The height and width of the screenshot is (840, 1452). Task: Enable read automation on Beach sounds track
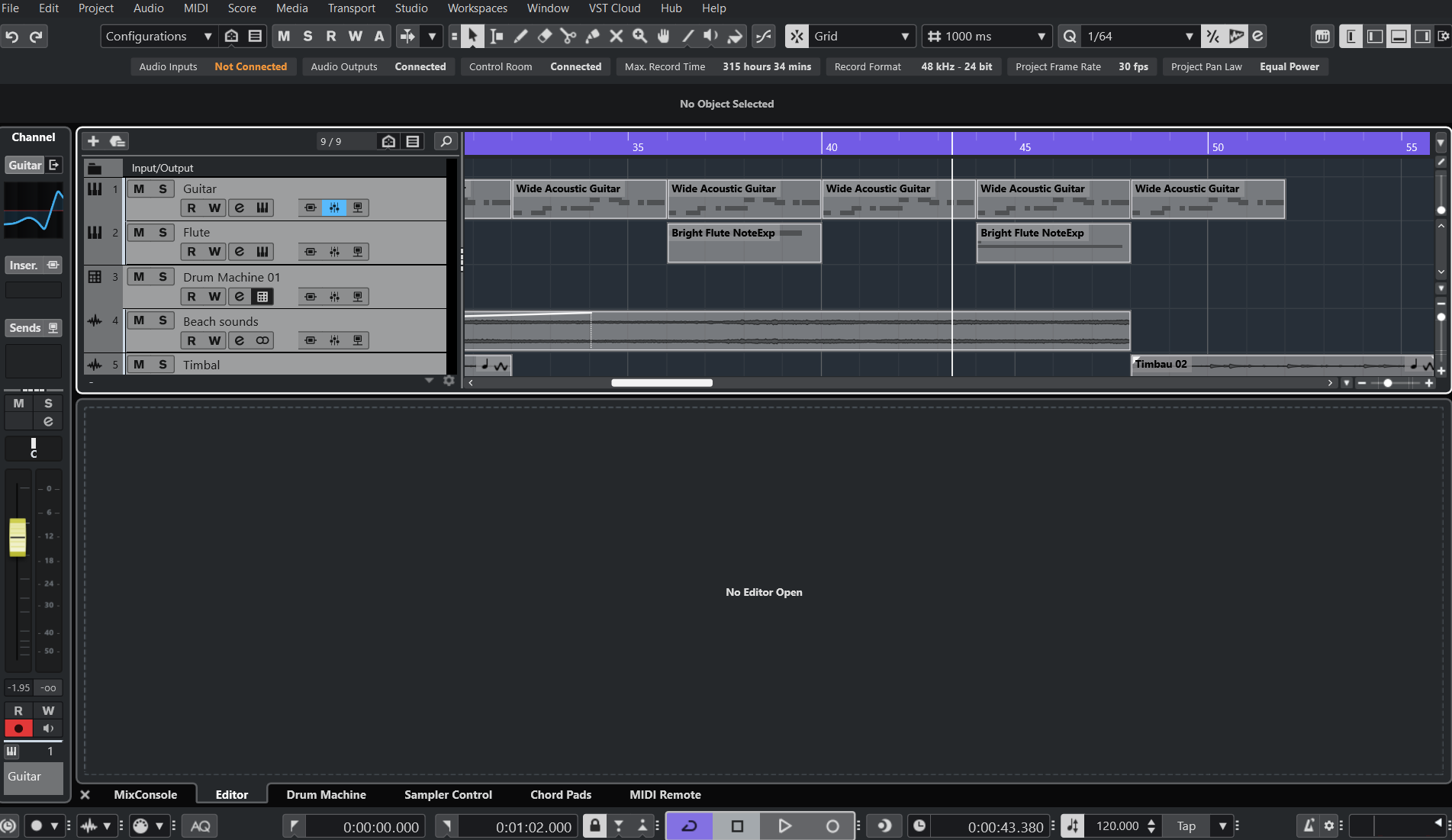click(x=192, y=340)
